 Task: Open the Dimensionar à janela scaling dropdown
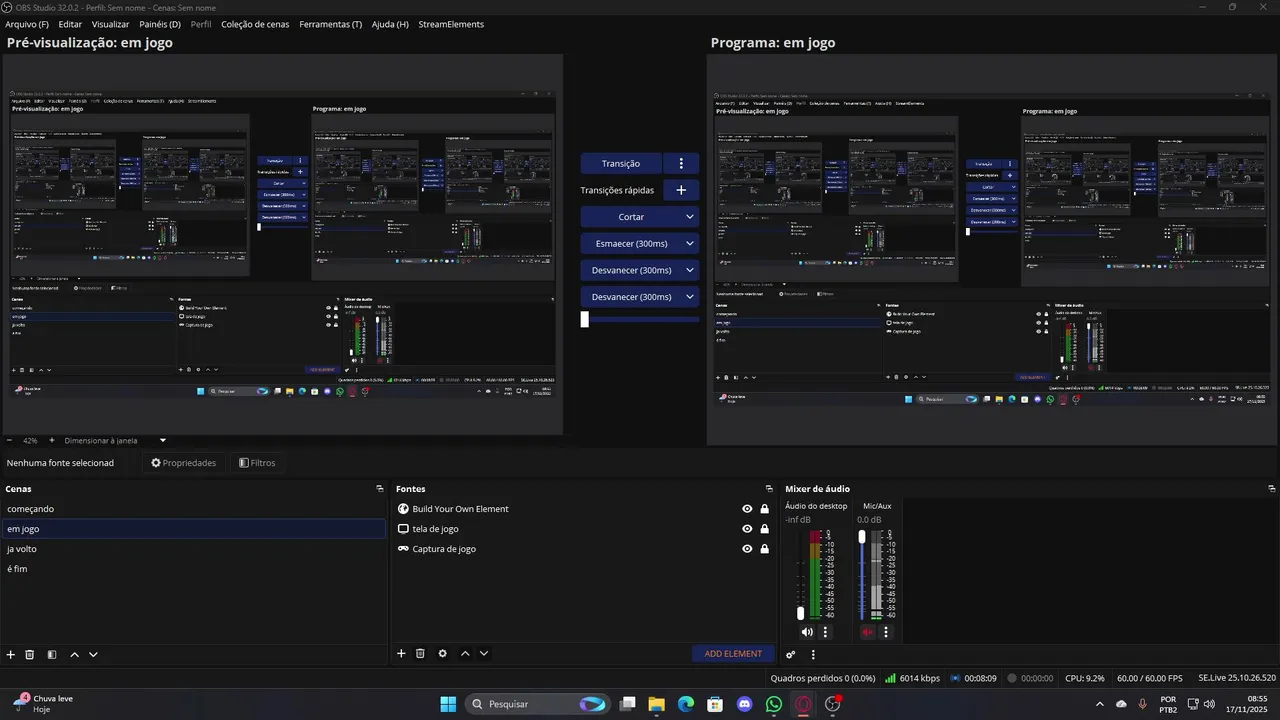coord(115,440)
